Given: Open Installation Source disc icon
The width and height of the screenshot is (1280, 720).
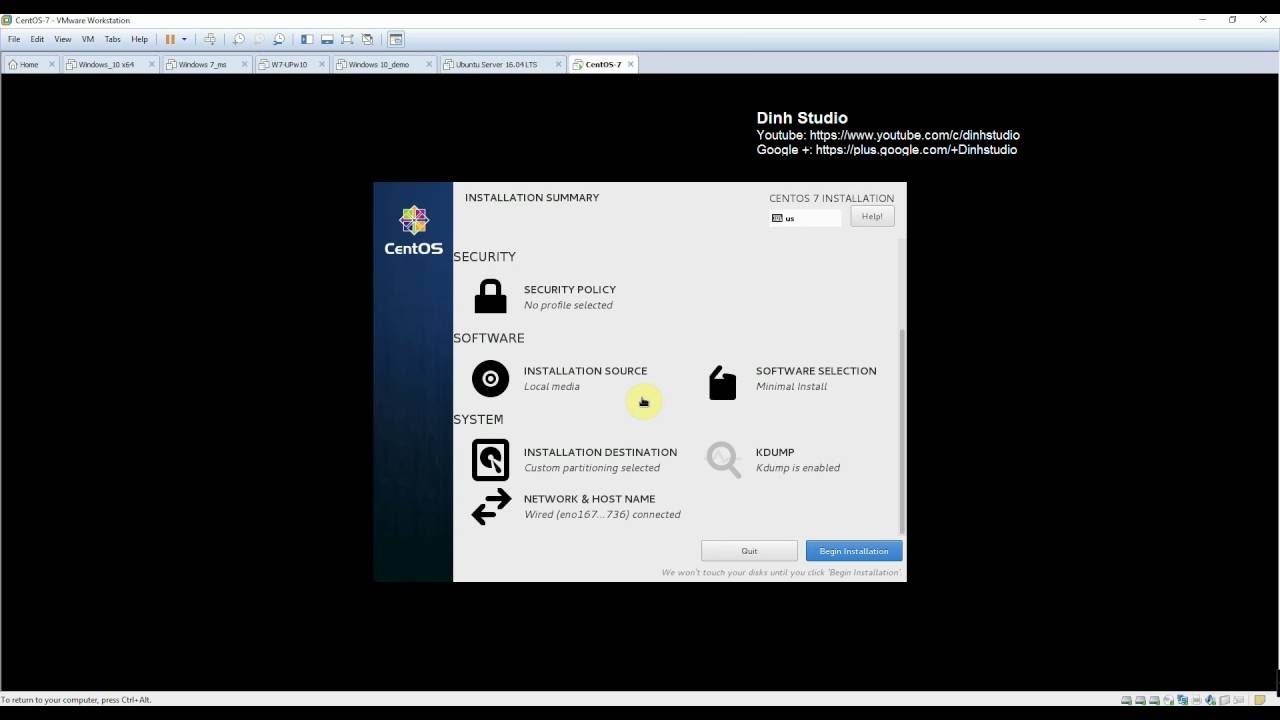Looking at the screenshot, I should pos(490,378).
